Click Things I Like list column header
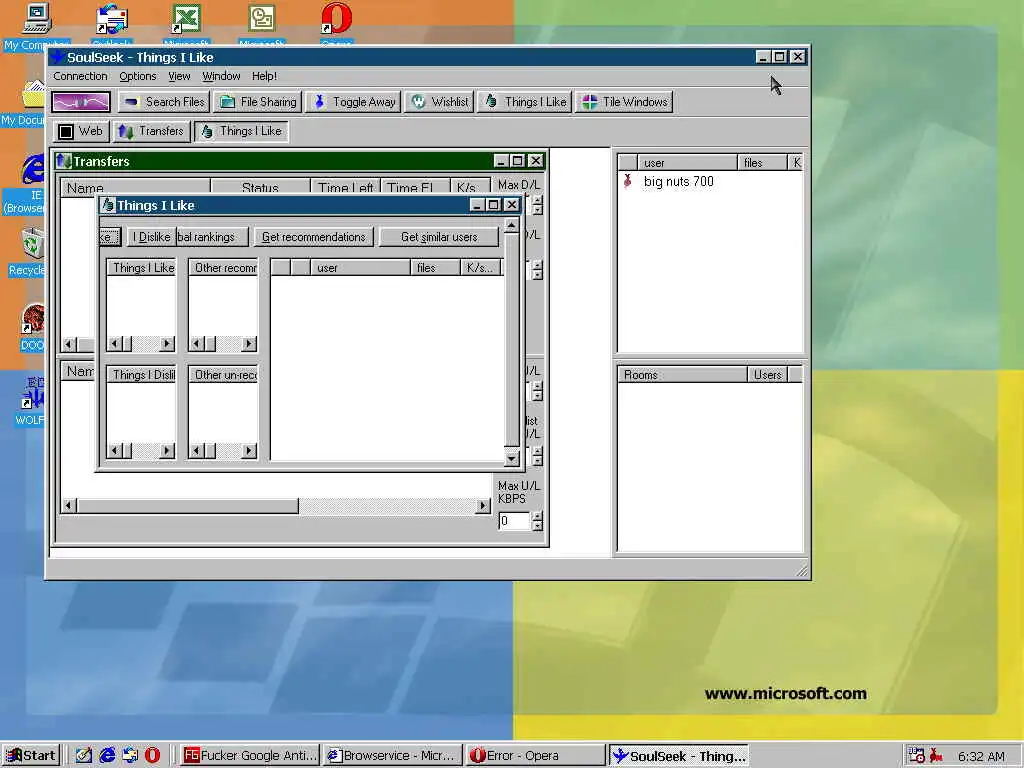The width and height of the screenshot is (1024, 768). 142,268
